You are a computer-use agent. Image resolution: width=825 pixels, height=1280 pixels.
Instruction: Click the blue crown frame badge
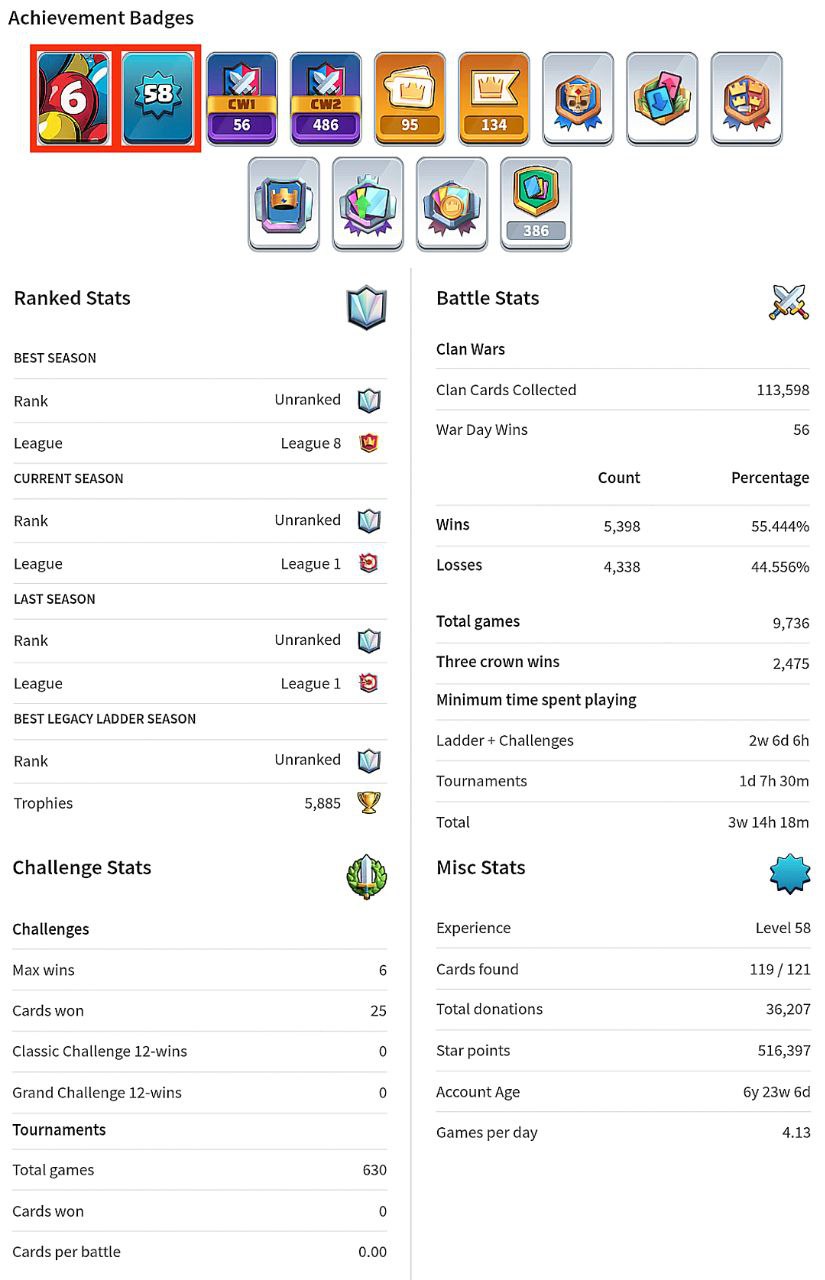coord(284,203)
